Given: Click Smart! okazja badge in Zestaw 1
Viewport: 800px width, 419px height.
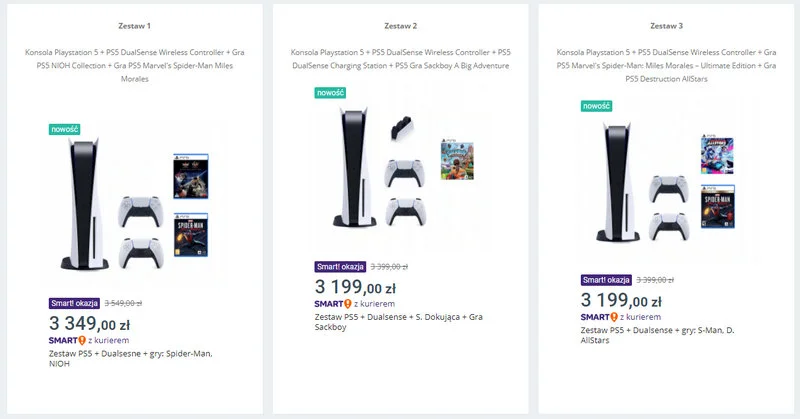Looking at the screenshot, I should pyautogui.click(x=75, y=303).
